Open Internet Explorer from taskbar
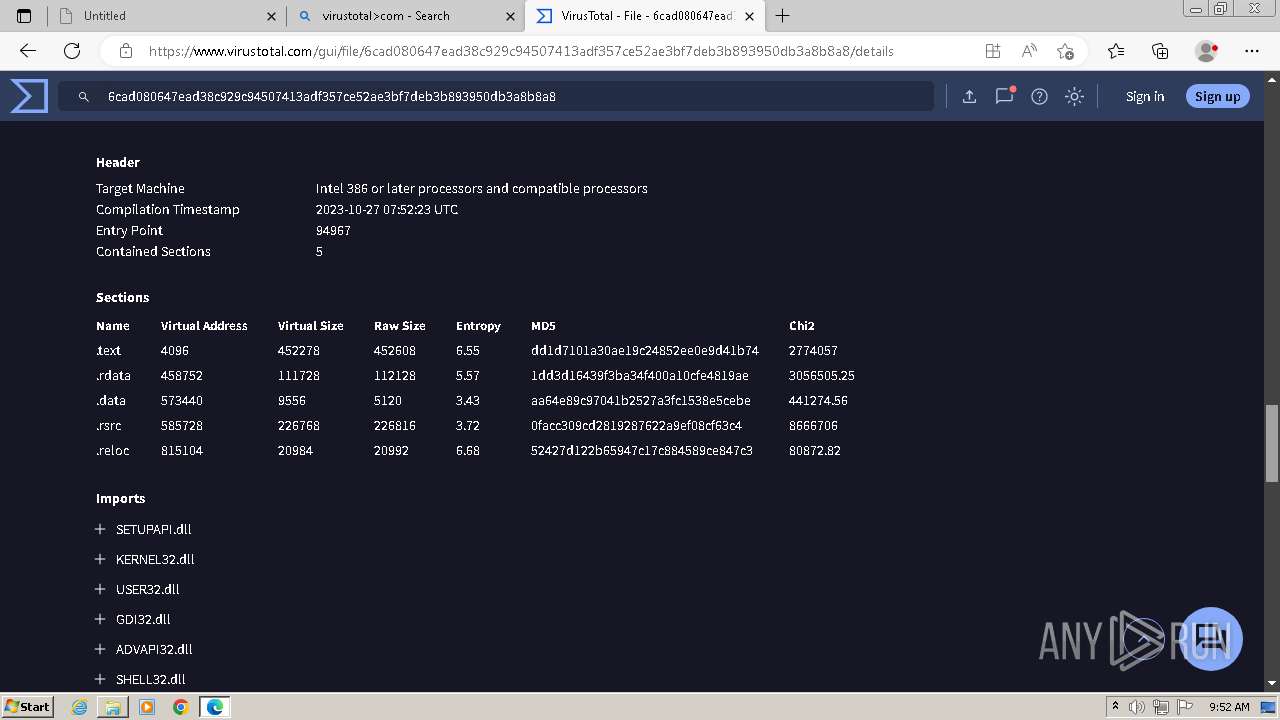 [80, 707]
